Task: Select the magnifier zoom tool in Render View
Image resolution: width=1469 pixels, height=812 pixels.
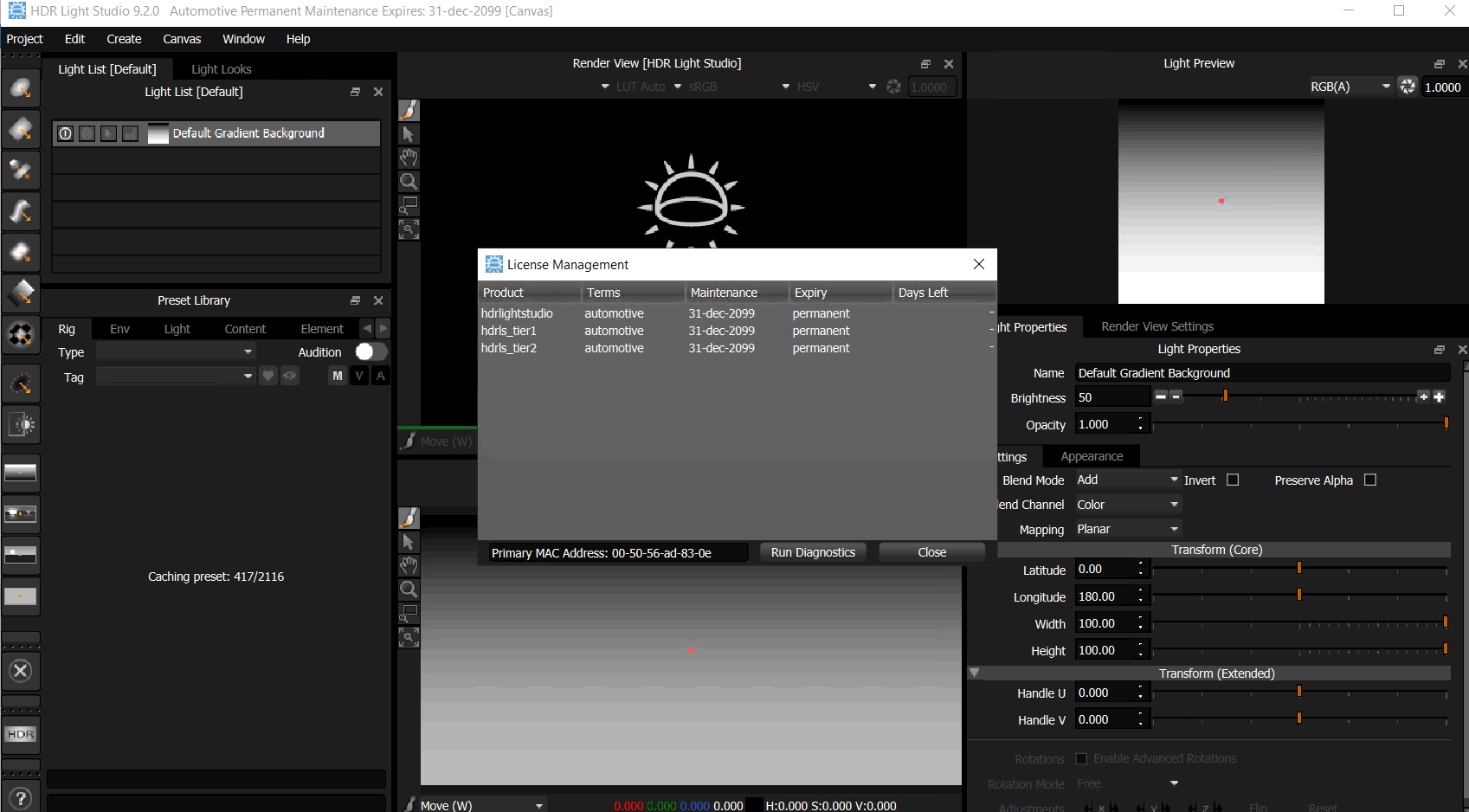Action: tap(409, 181)
